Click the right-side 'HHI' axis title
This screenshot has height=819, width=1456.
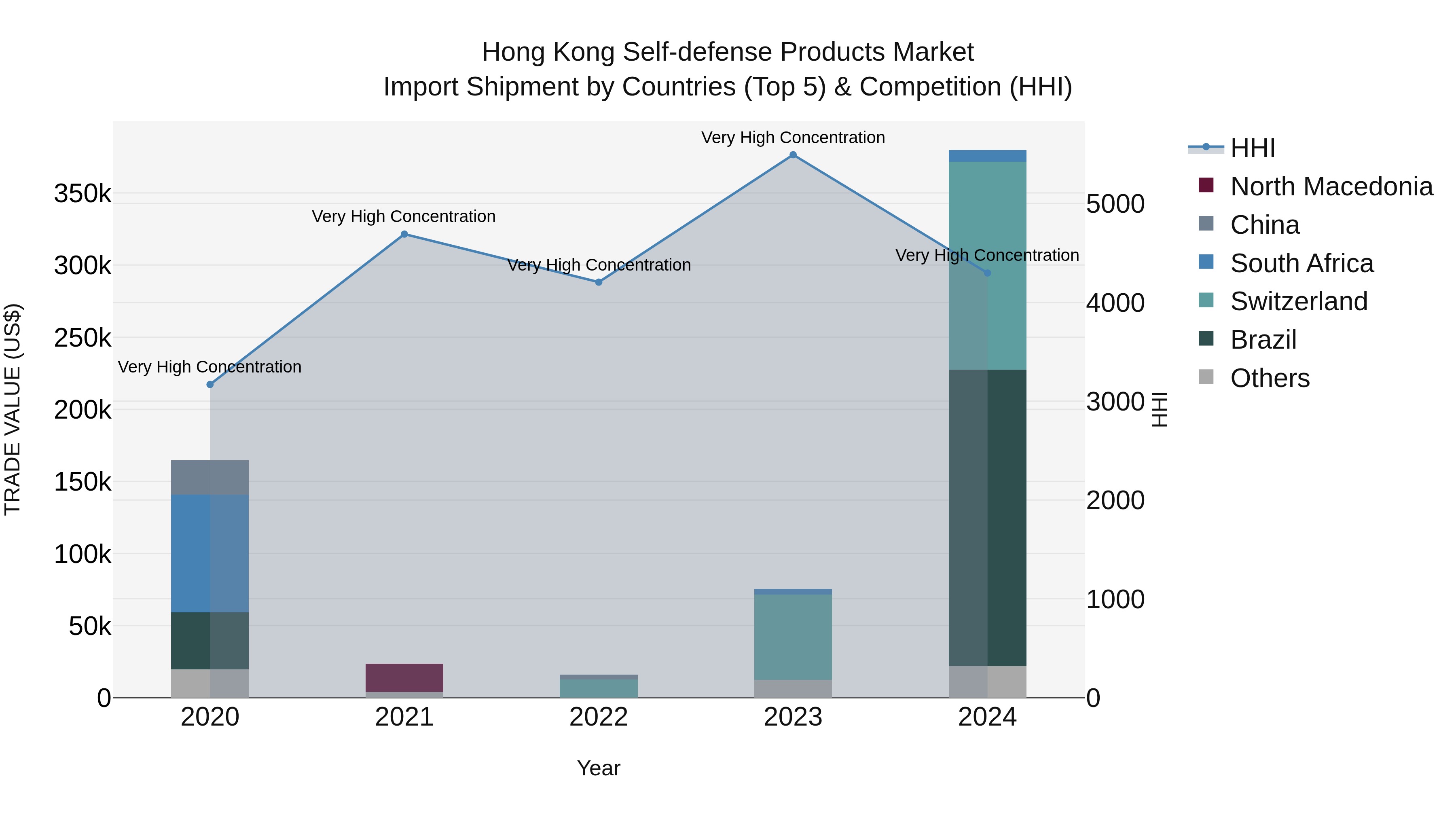tap(1160, 409)
